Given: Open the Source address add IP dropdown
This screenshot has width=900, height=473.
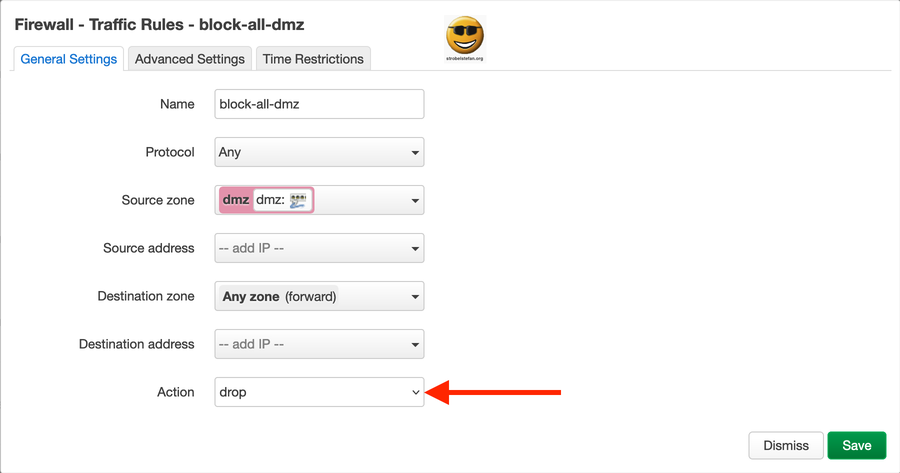Looking at the screenshot, I should click(319, 248).
